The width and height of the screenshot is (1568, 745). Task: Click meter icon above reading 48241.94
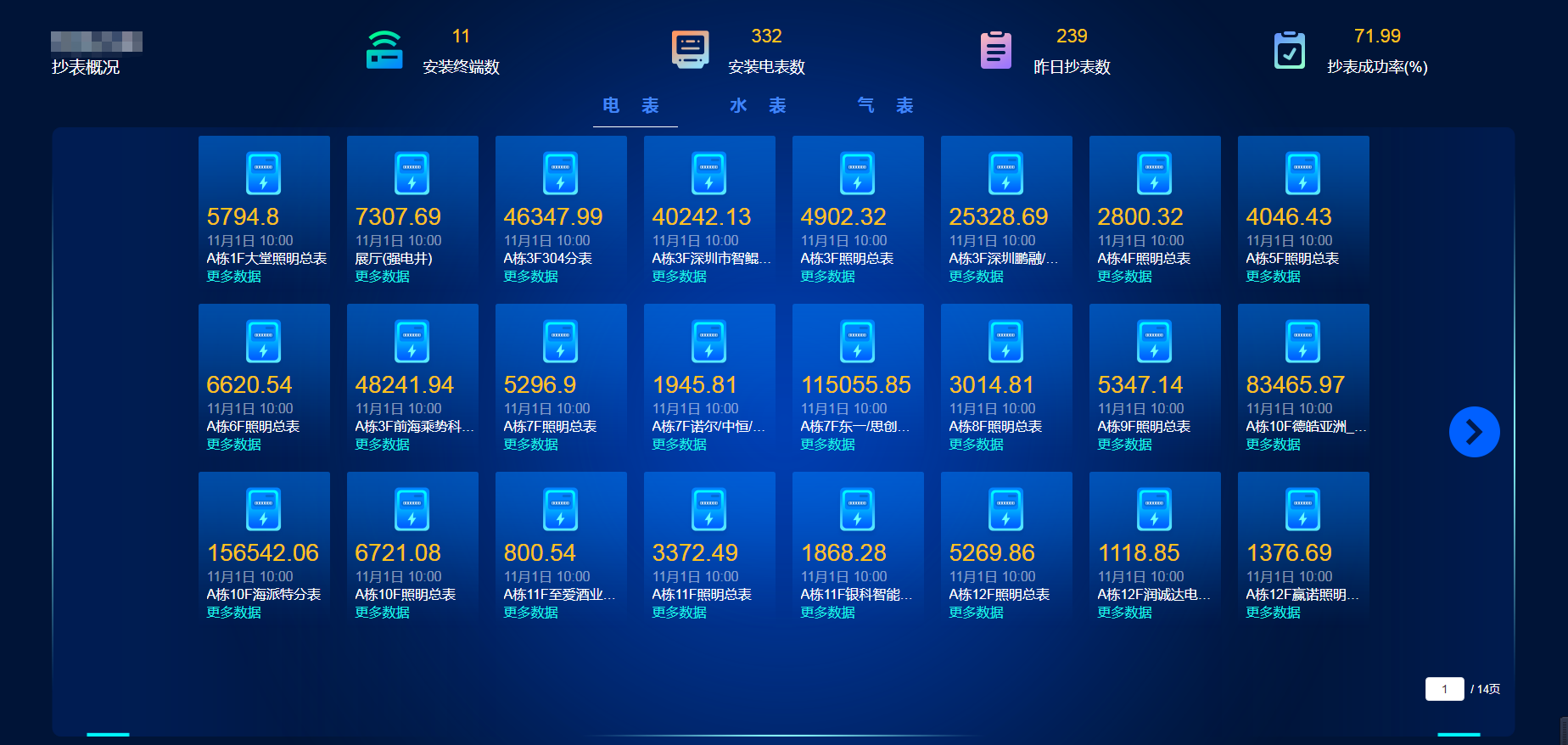point(412,342)
